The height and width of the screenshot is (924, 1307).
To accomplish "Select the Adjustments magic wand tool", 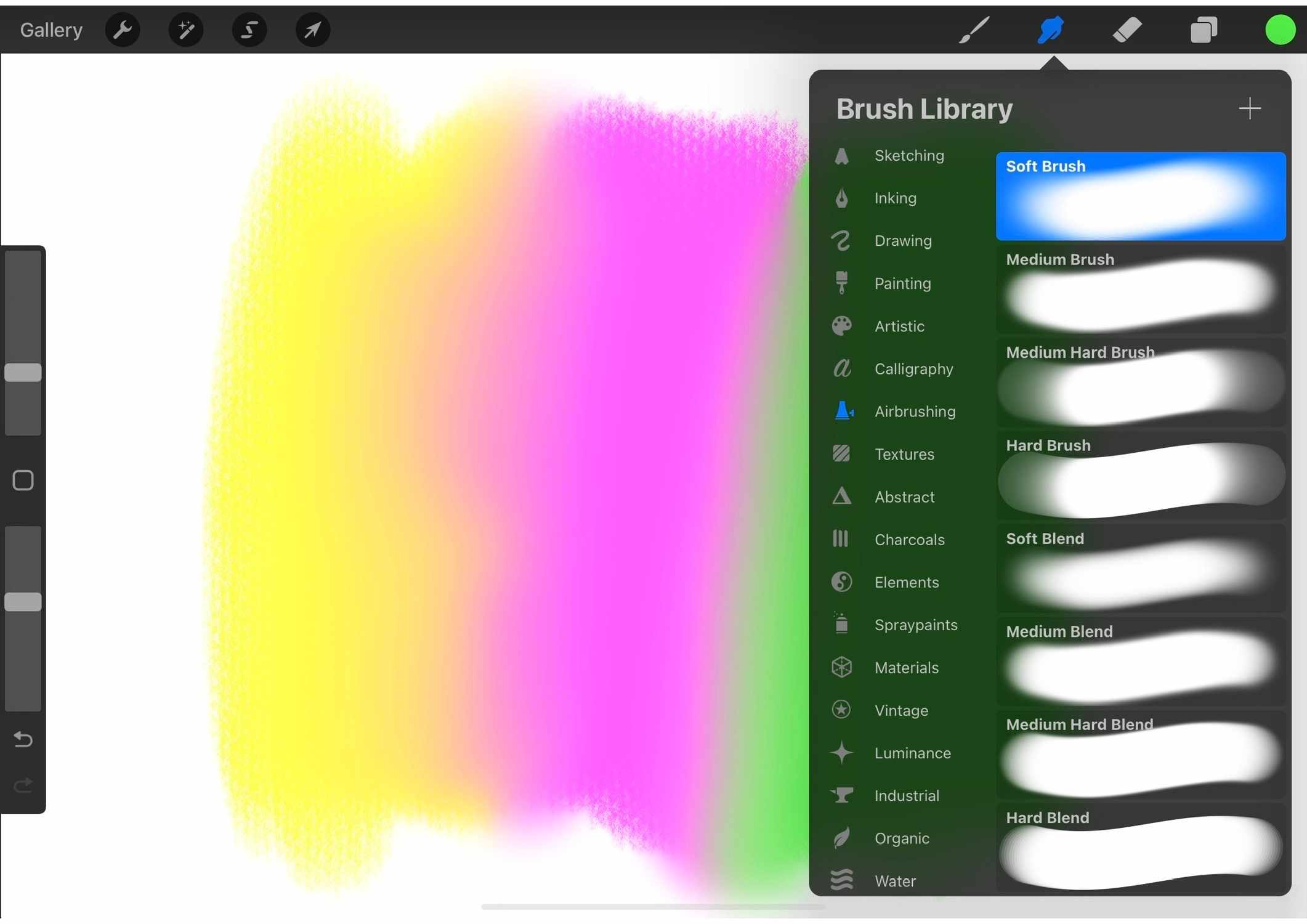I will click(186, 29).
